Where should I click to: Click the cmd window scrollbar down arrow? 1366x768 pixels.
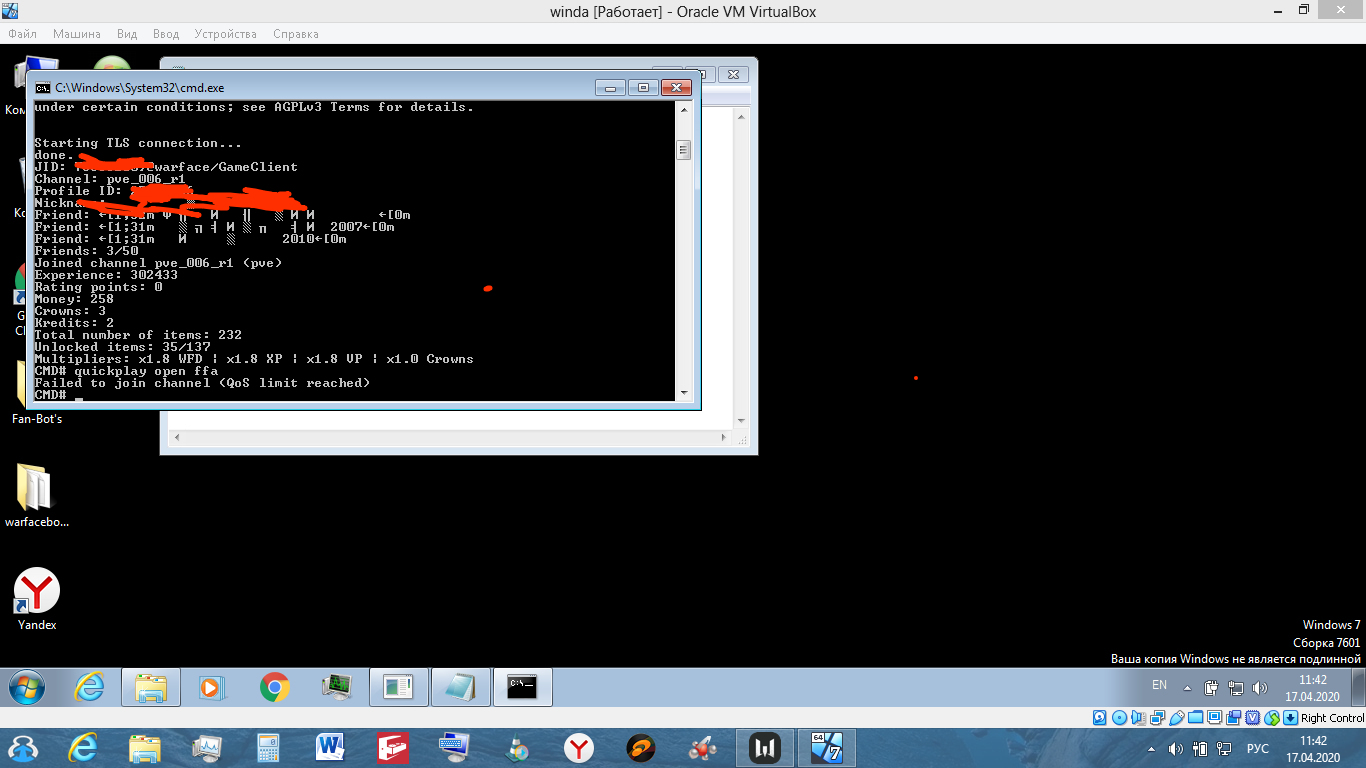click(x=685, y=390)
